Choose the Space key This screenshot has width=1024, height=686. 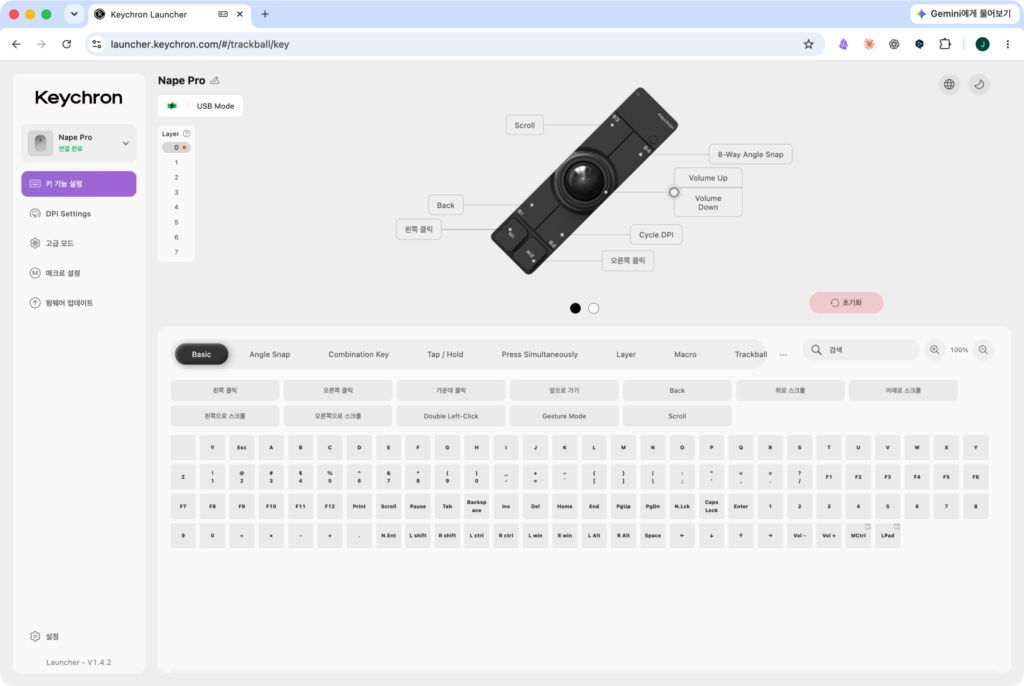652,536
